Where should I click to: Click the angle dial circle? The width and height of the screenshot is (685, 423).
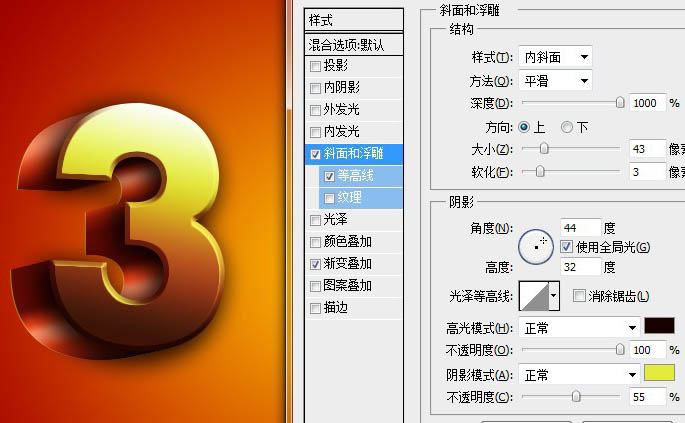click(535, 243)
